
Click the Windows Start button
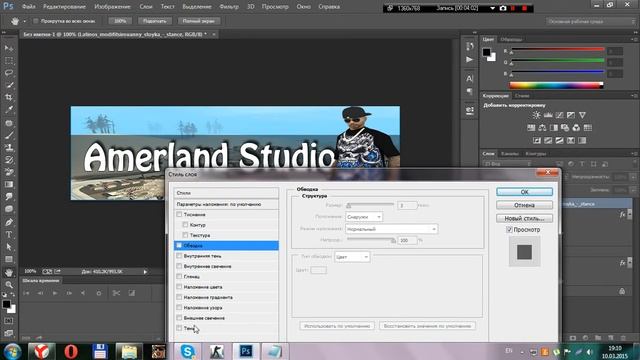coord(13,351)
